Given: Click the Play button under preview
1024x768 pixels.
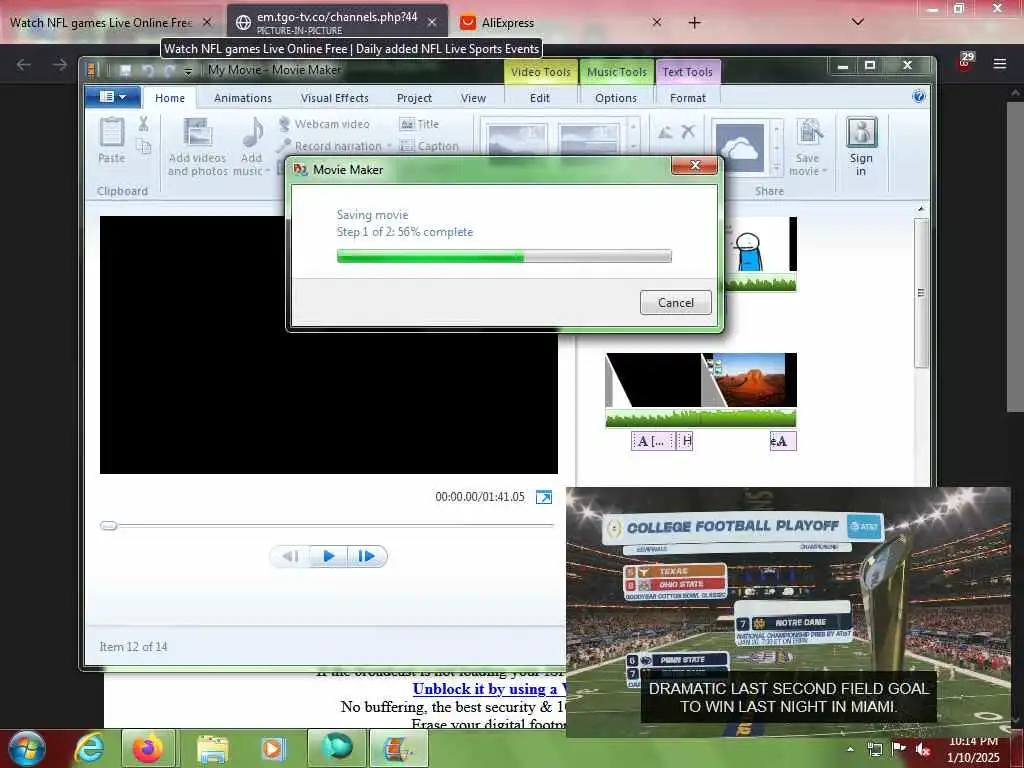Looking at the screenshot, I should pyautogui.click(x=328, y=556).
